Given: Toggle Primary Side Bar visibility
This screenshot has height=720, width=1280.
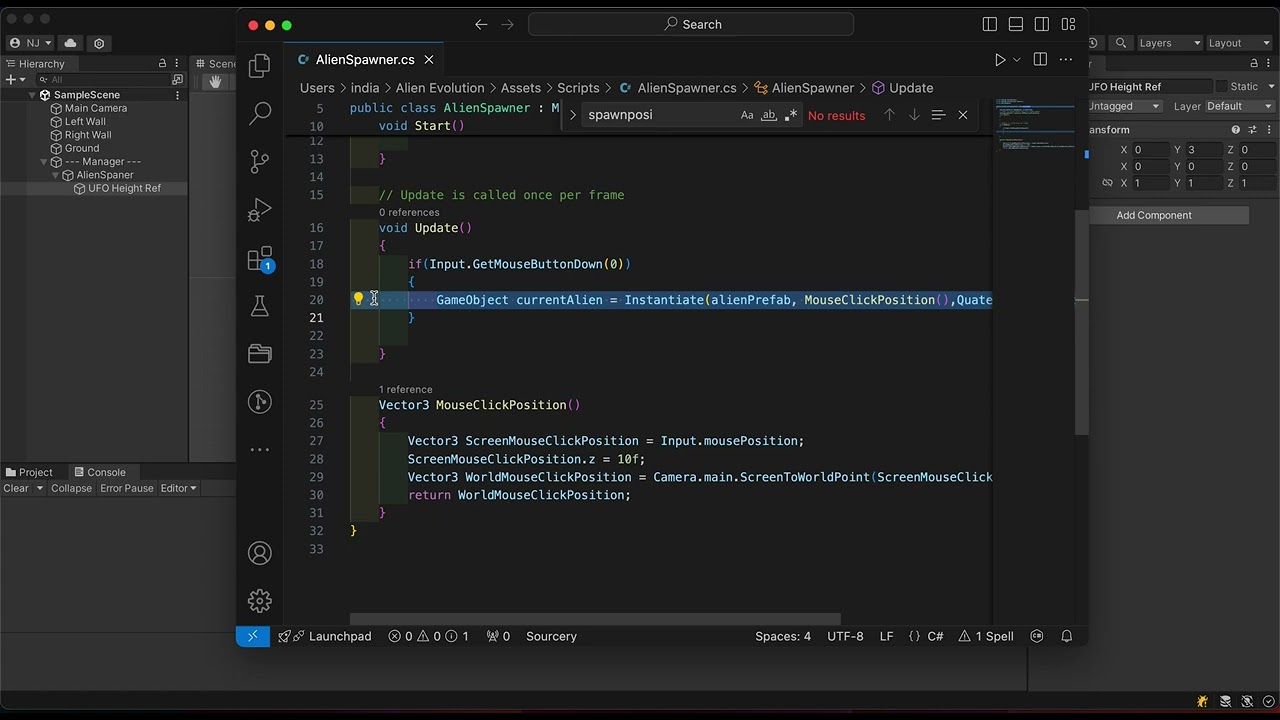Looking at the screenshot, I should click(990, 24).
